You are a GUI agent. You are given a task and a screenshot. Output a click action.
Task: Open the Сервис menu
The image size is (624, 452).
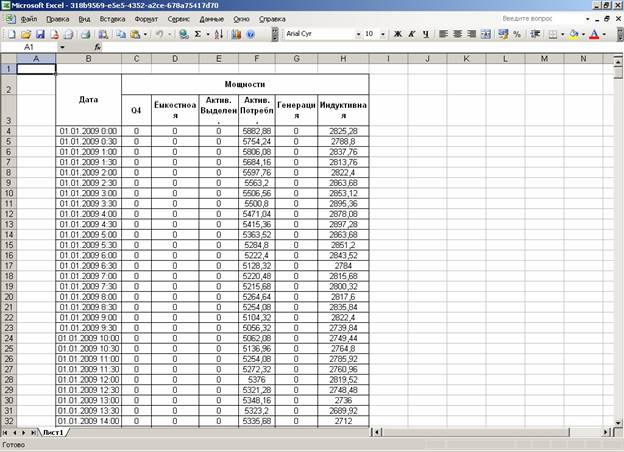point(179,19)
